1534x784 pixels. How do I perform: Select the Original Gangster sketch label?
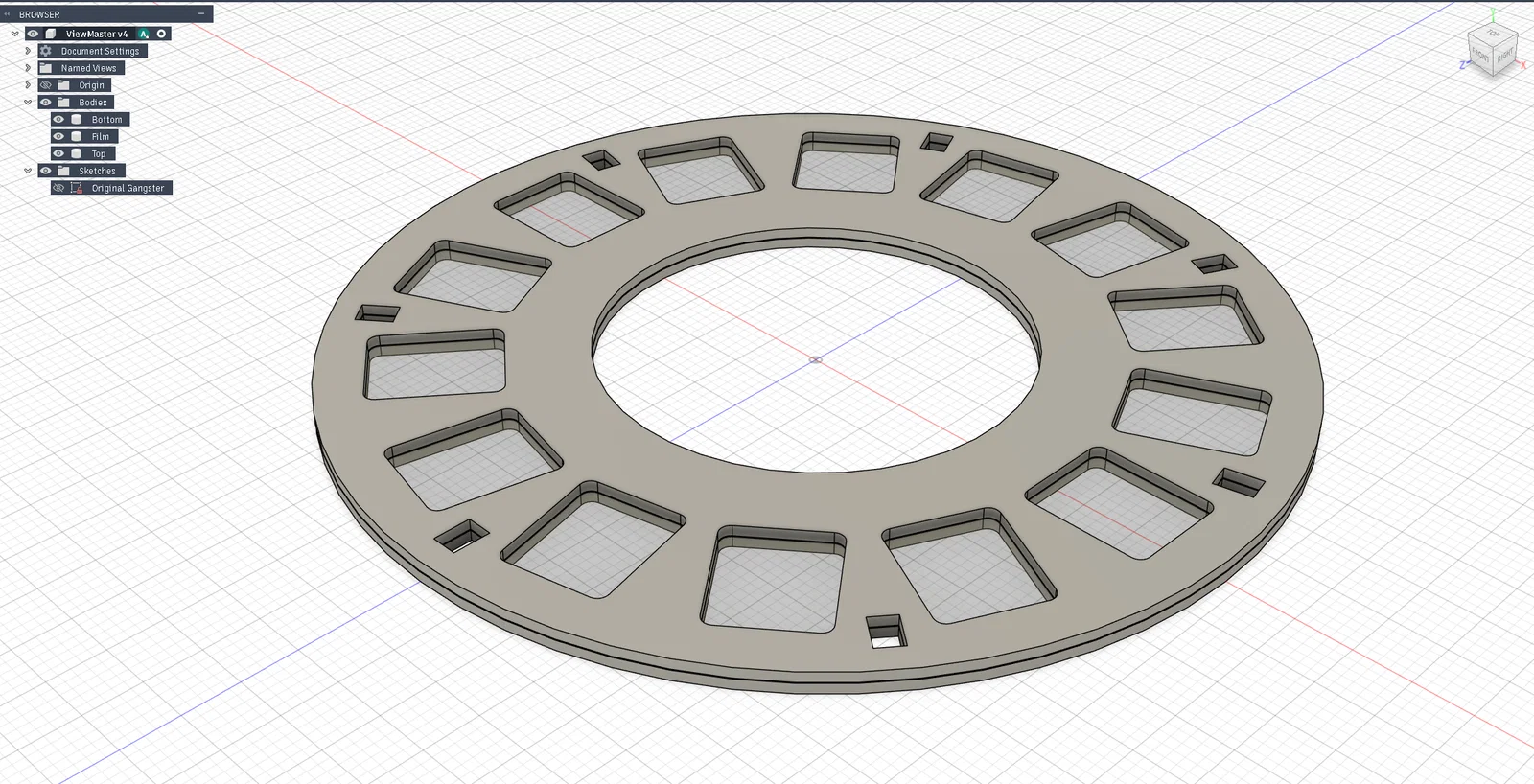[128, 188]
